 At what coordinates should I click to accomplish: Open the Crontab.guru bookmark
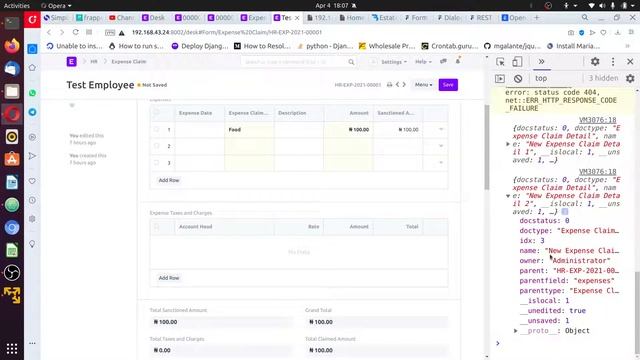pyautogui.click(x=450, y=46)
